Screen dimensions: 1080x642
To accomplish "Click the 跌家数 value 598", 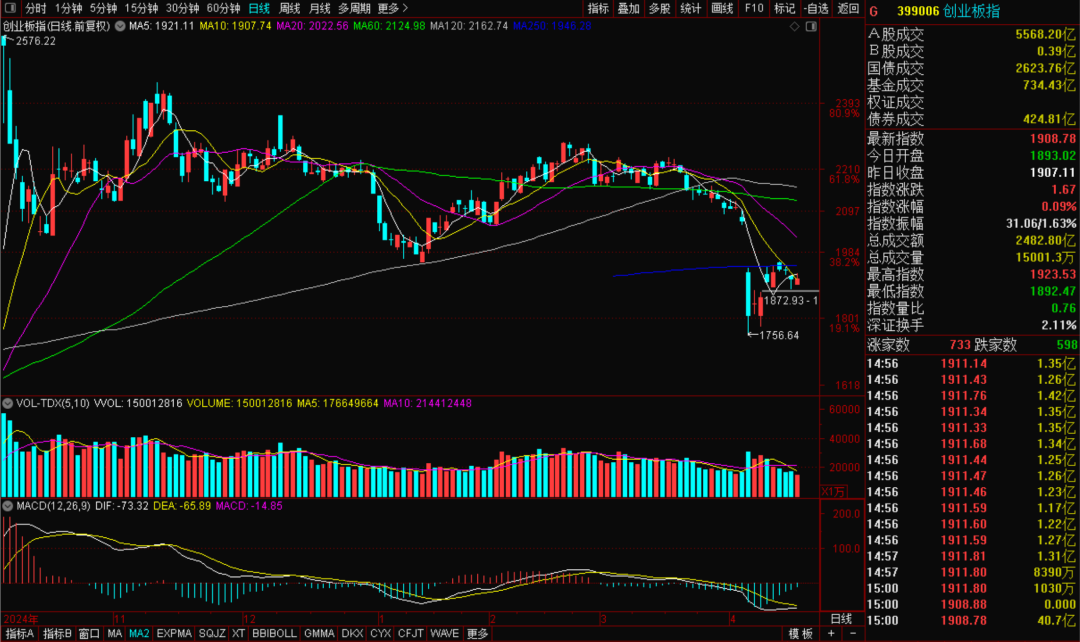I will 1066,345.
